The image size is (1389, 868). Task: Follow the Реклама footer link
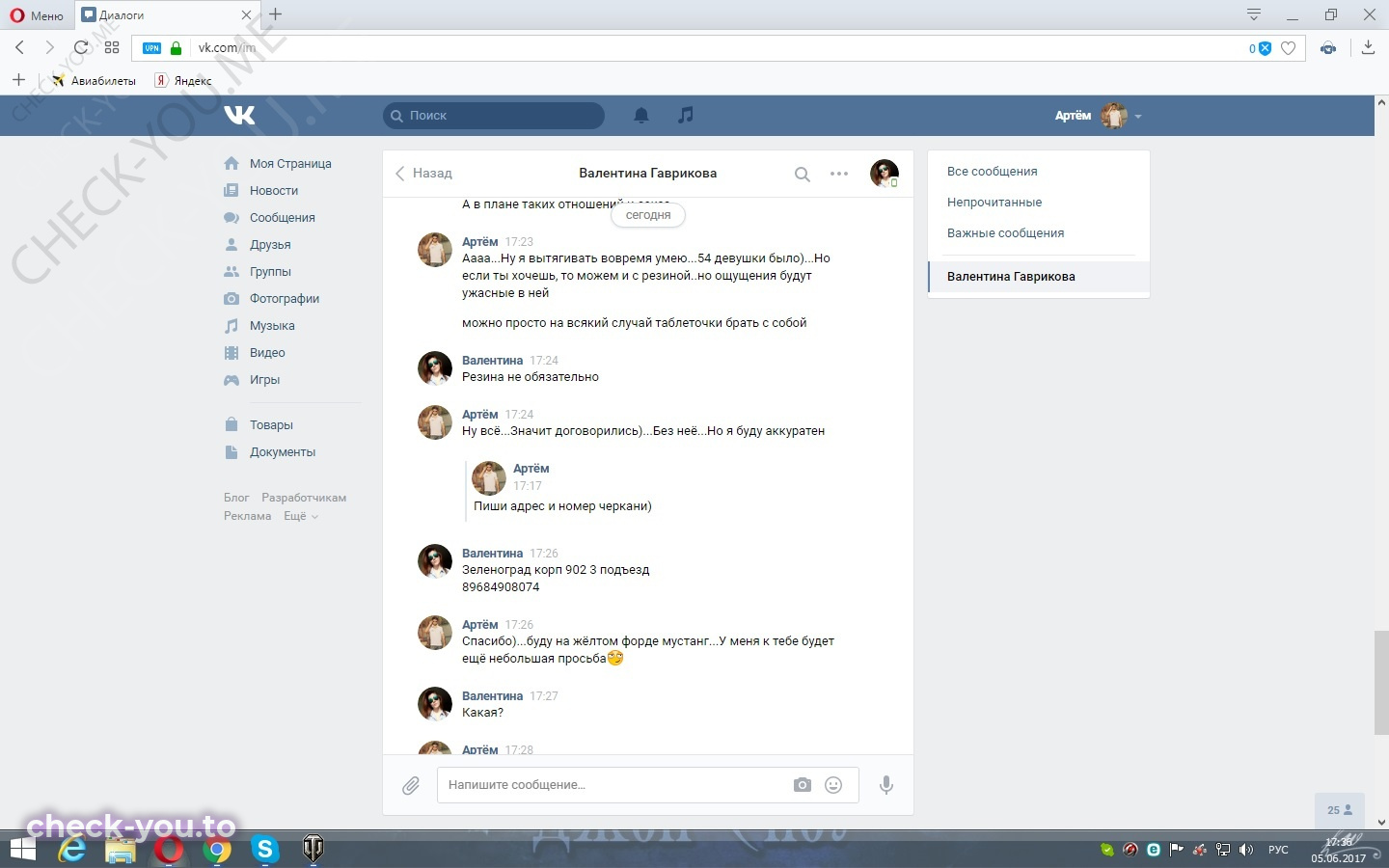pyautogui.click(x=247, y=516)
